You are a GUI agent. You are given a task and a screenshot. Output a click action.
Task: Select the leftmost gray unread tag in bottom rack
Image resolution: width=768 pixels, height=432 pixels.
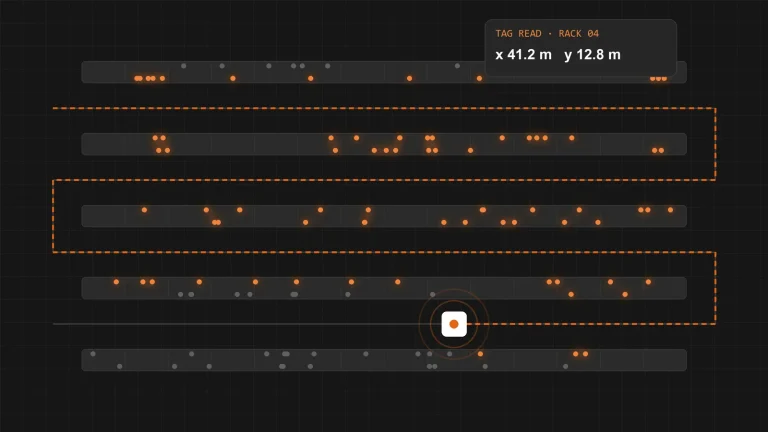click(93, 354)
